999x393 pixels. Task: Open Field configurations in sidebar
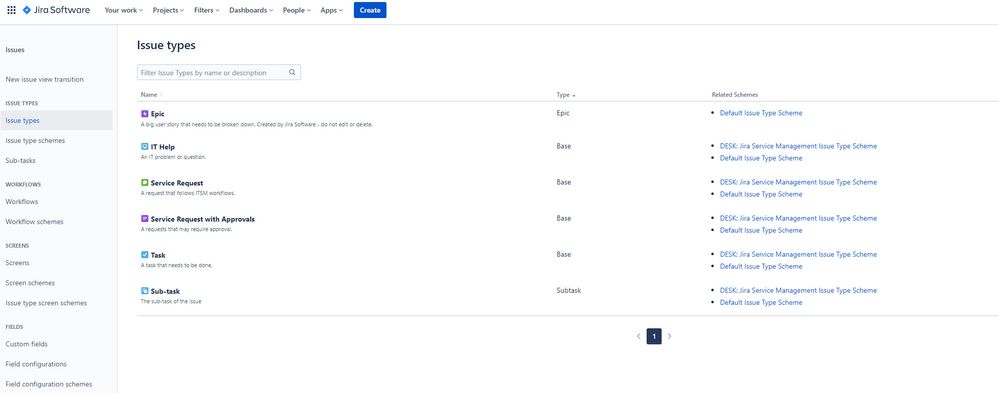[x=36, y=365]
